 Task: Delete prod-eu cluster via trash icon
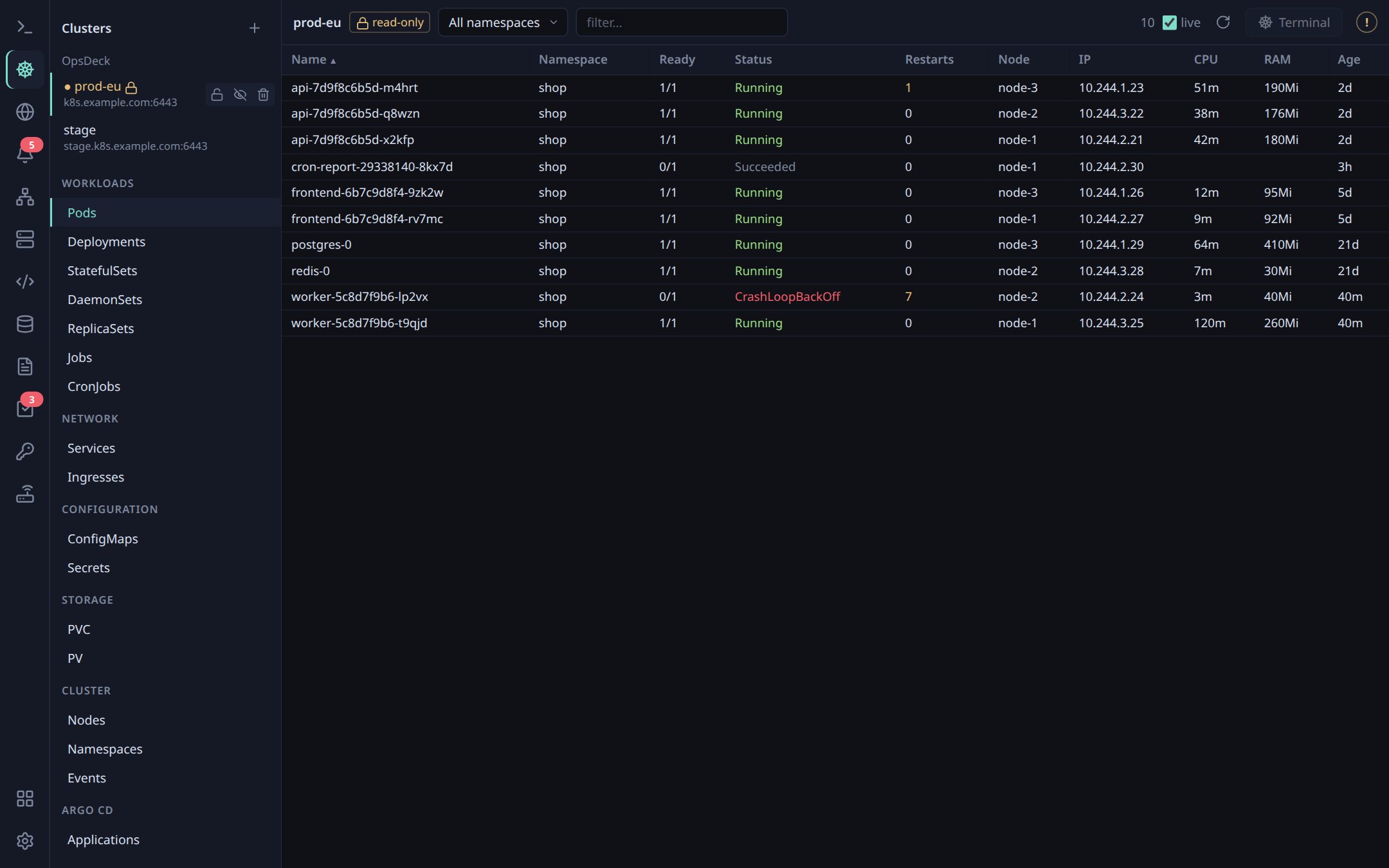[263, 95]
